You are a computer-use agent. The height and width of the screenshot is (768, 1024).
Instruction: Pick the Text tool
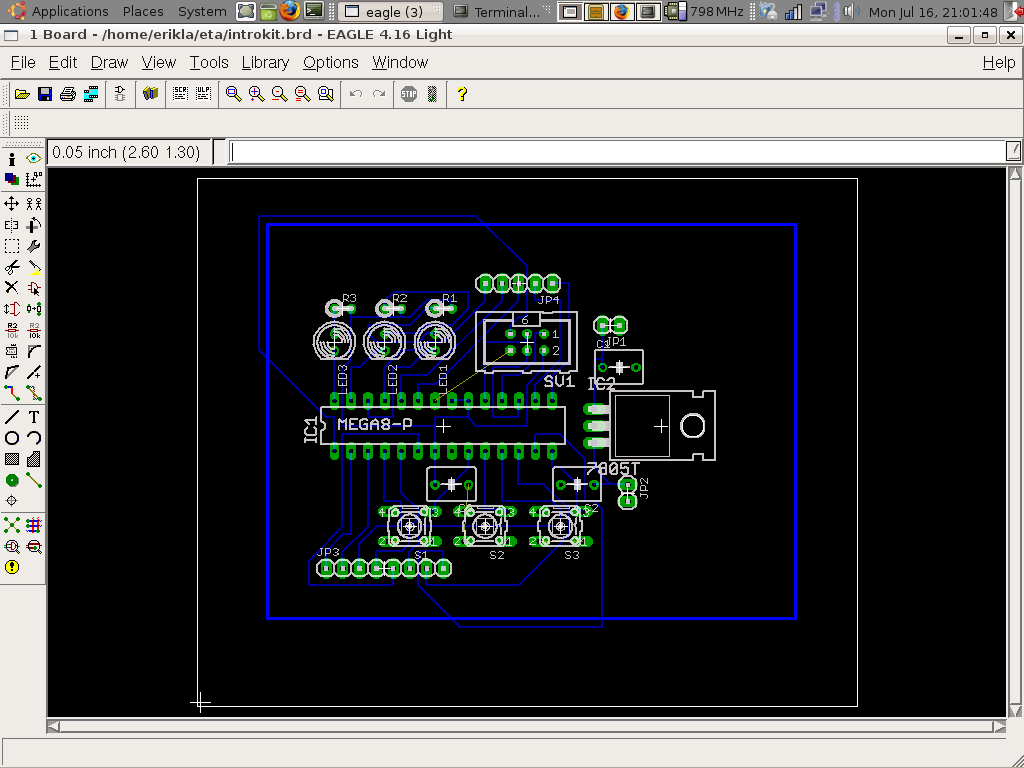(34, 416)
